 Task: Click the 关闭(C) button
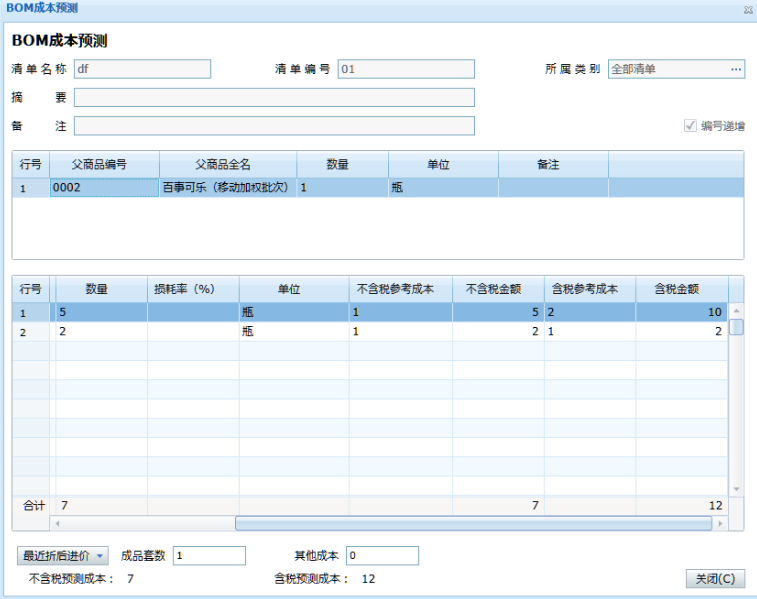pyautogui.click(x=715, y=579)
